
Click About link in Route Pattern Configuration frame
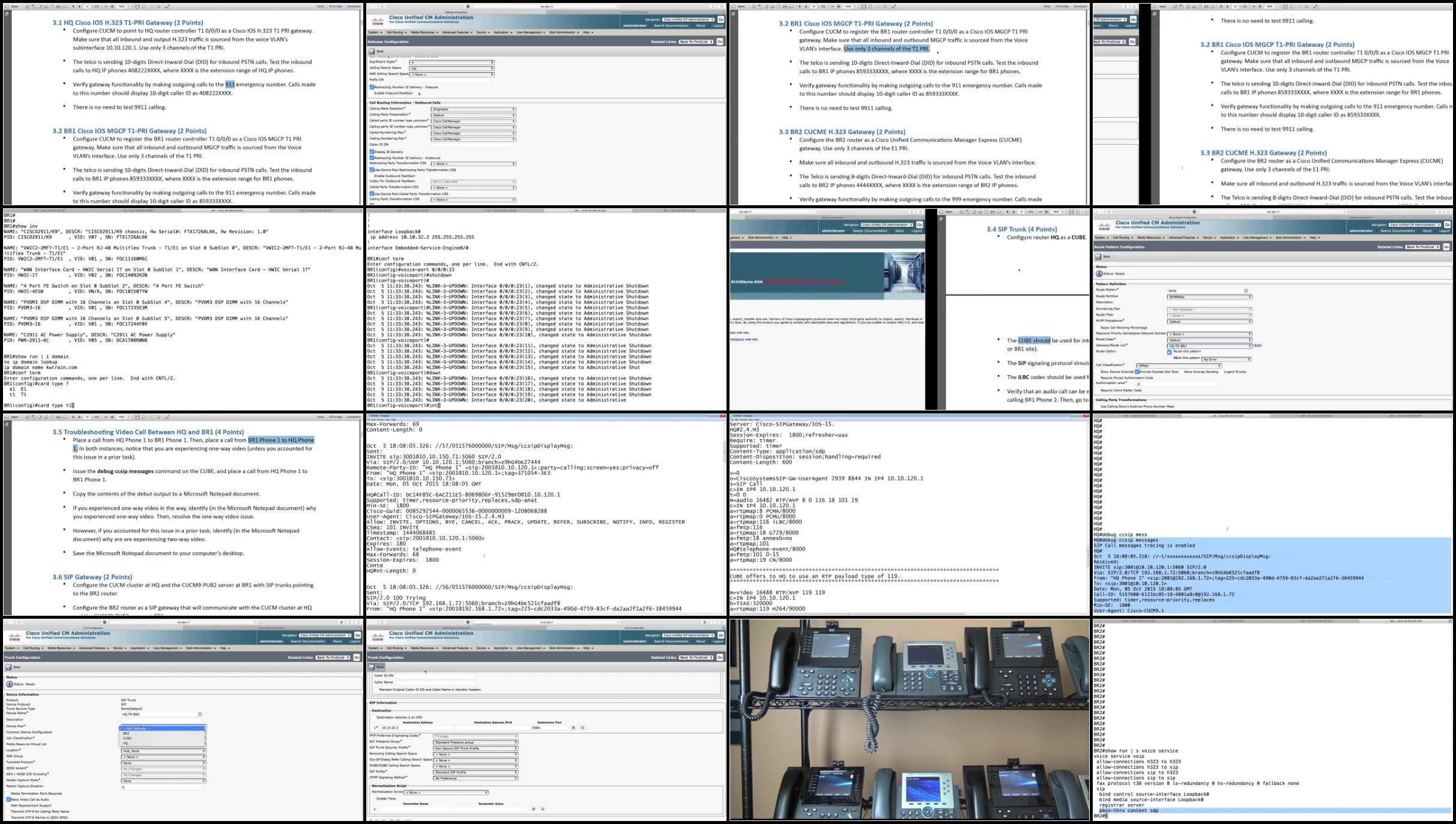pyautogui.click(x=1427, y=231)
